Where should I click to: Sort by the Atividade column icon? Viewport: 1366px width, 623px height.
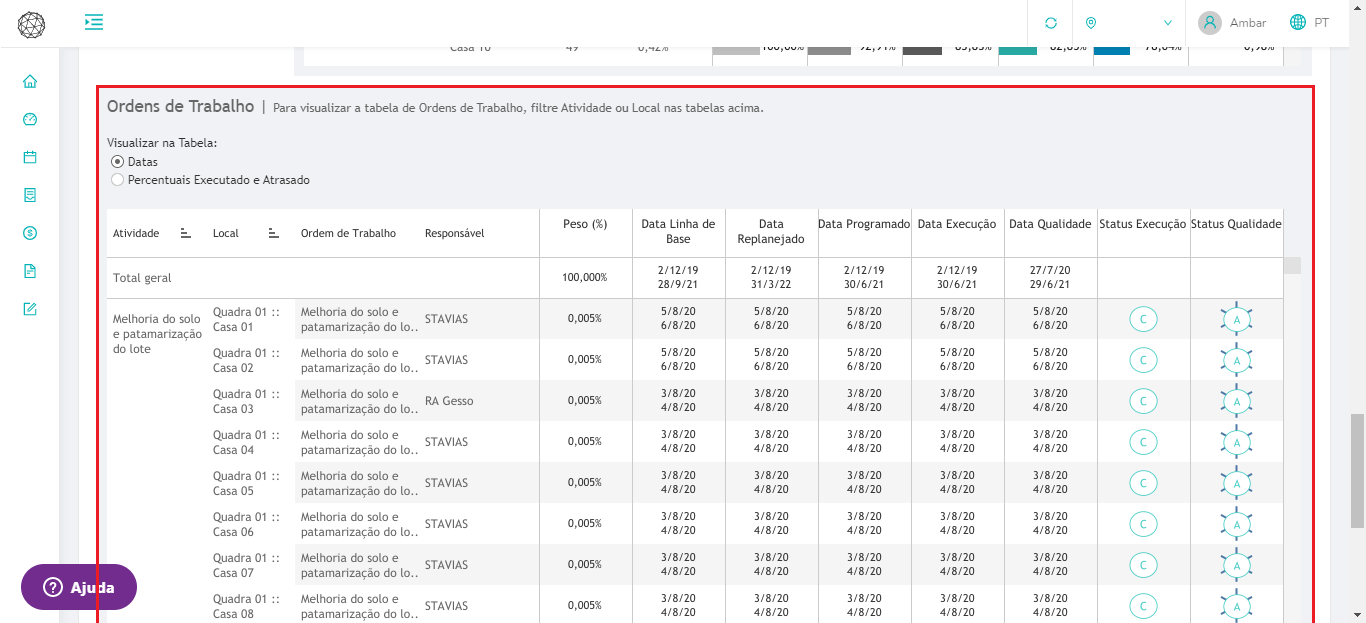[x=186, y=233]
